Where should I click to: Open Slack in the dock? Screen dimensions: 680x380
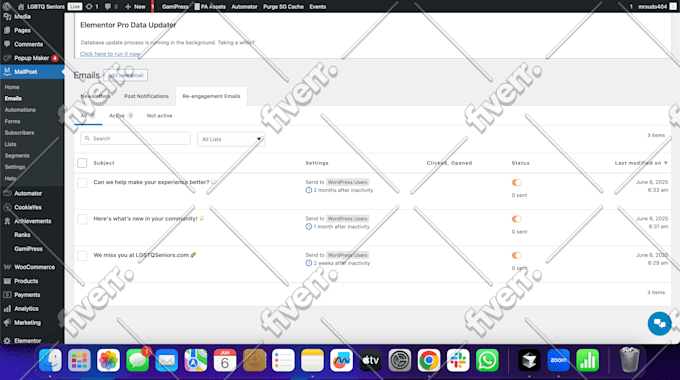[458, 360]
